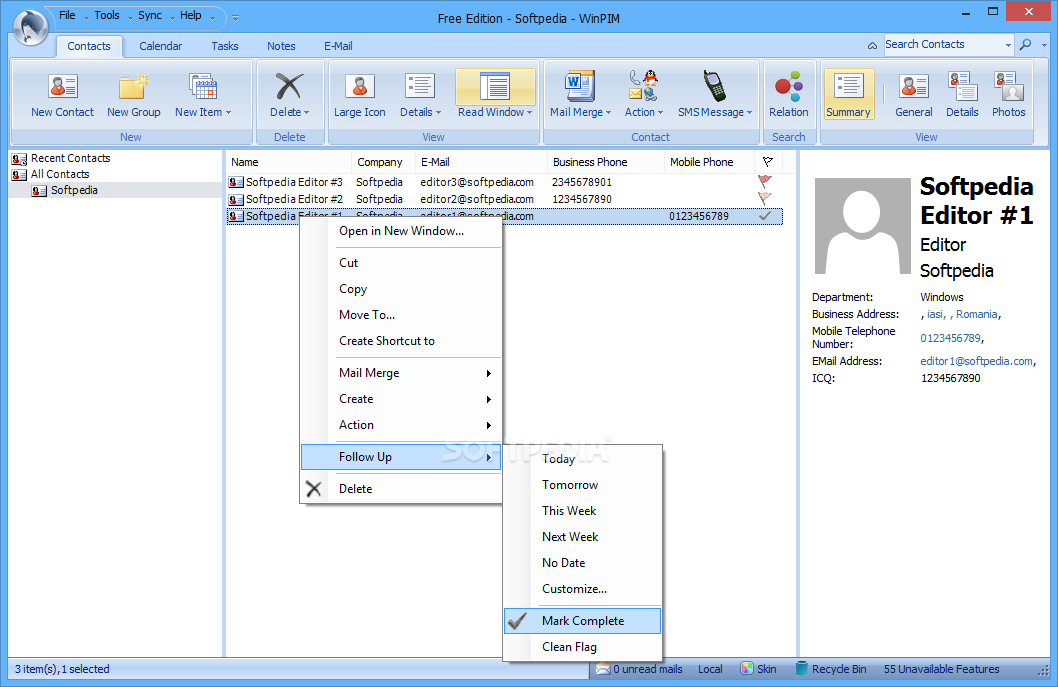Choose Clean Flag in submenu
The image size is (1058, 687).
pos(582,647)
